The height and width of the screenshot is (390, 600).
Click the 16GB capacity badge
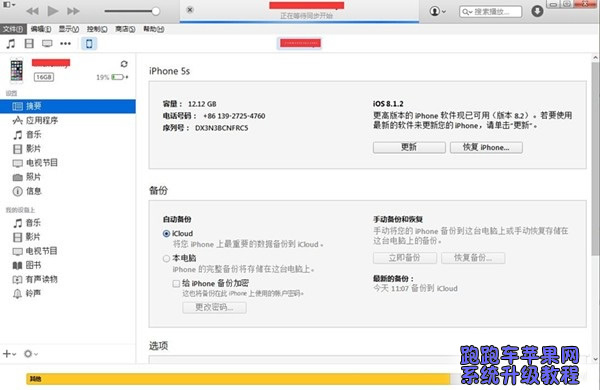click(x=44, y=77)
